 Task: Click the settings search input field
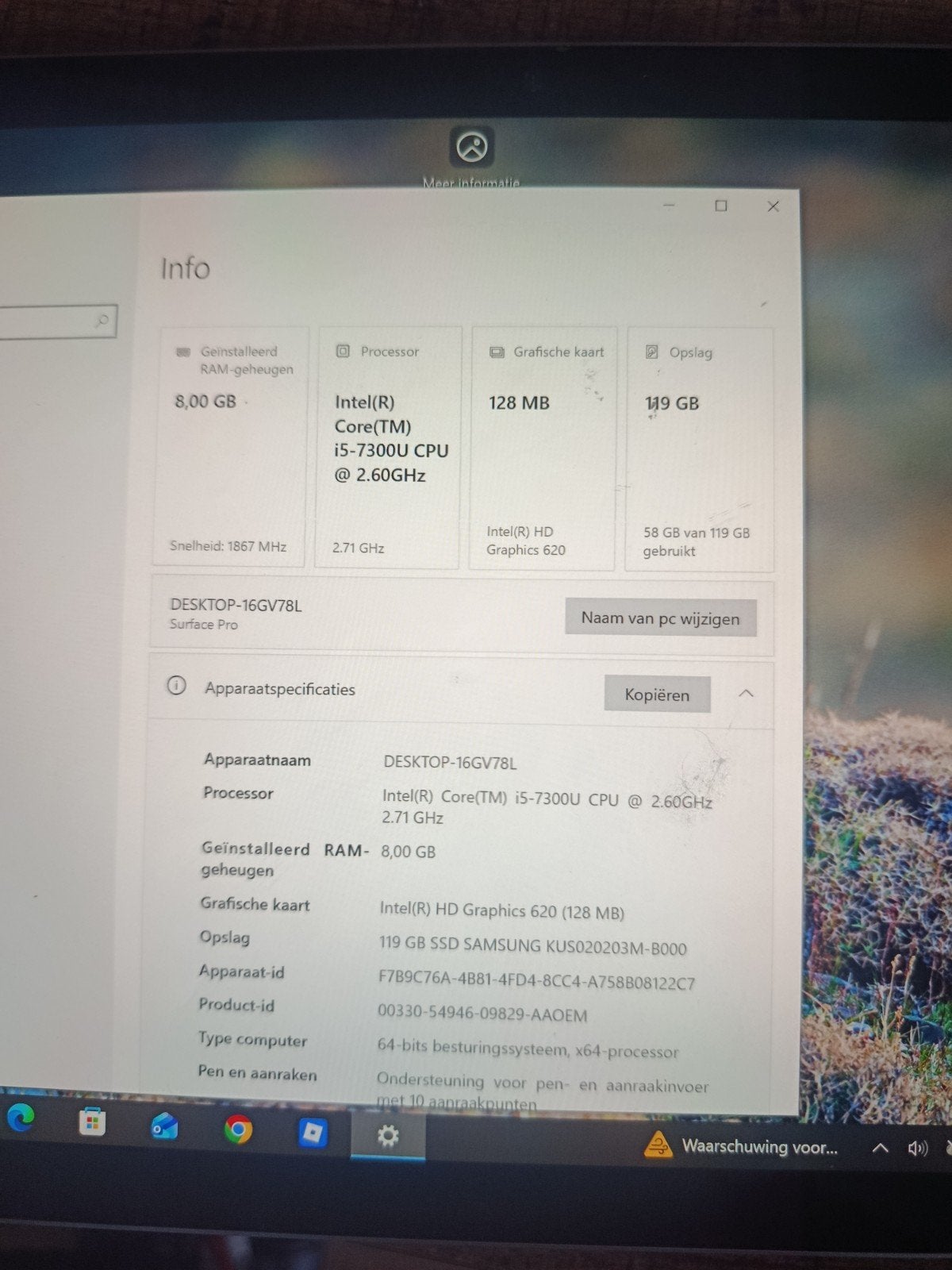[x=56, y=321]
